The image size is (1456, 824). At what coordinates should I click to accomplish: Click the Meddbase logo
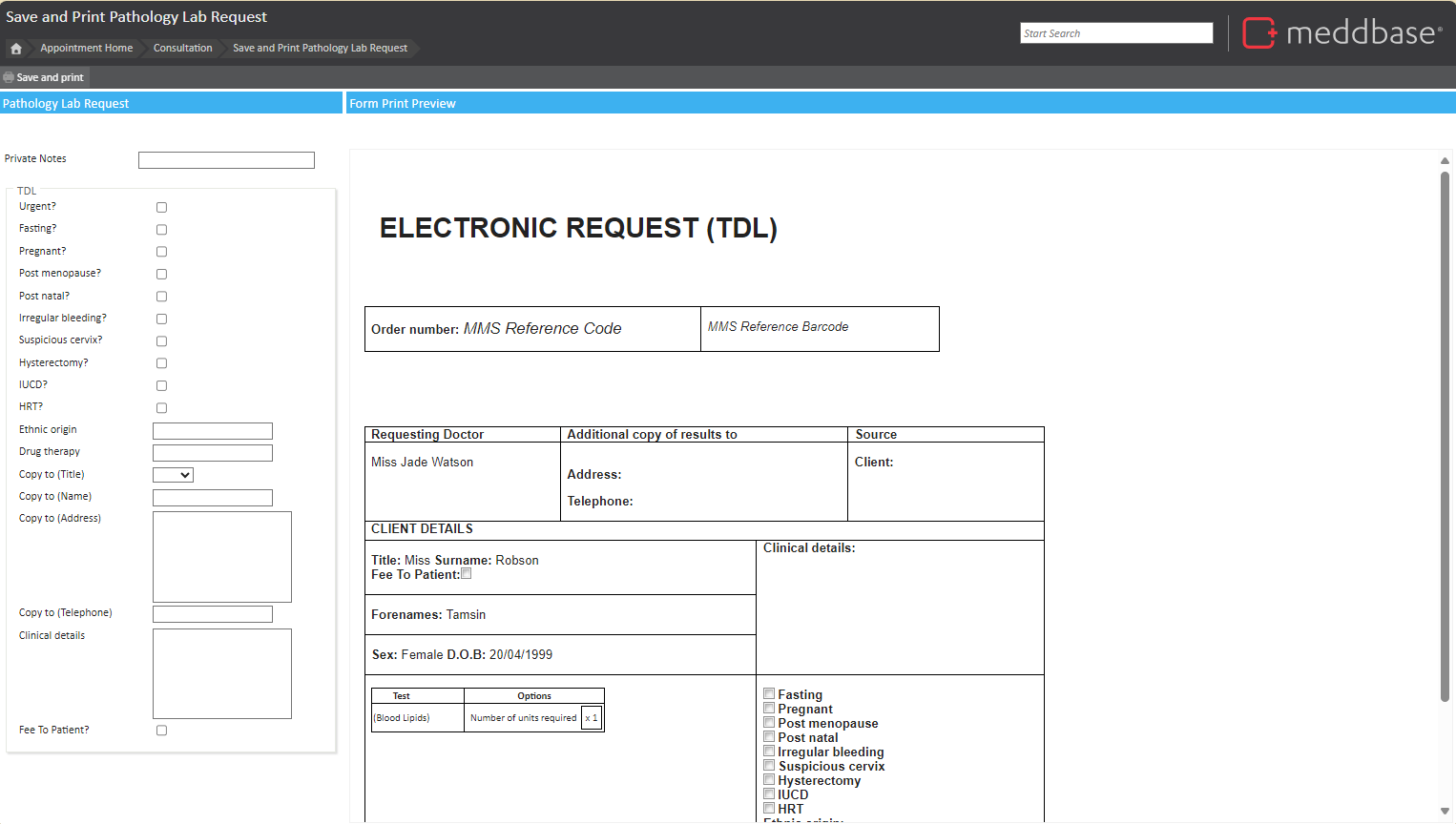click(1342, 33)
